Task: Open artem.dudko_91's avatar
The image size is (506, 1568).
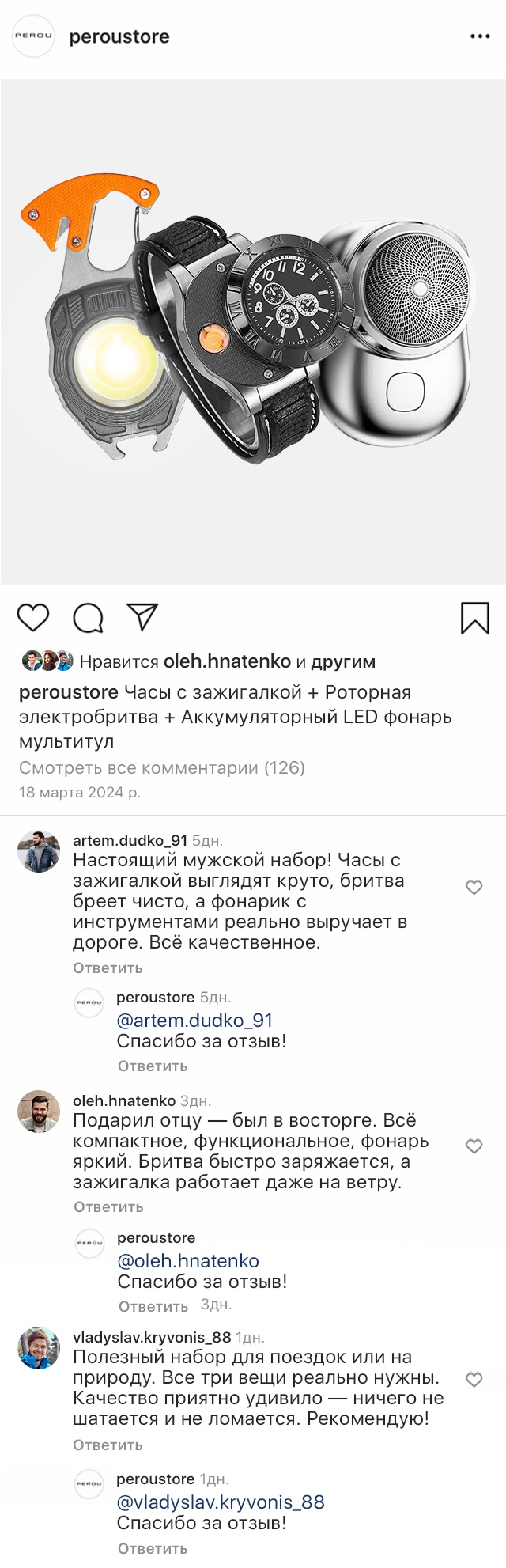Action: (39, 851)
